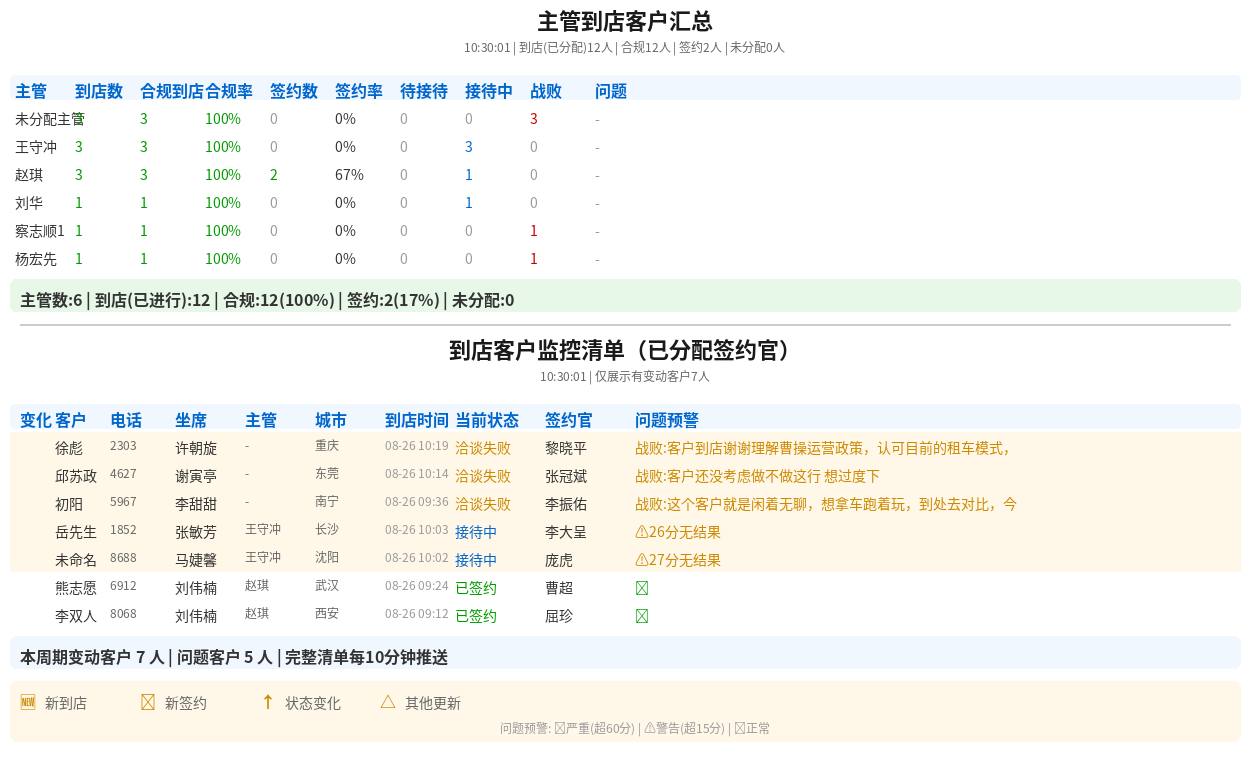This screenshot has height=784, width=1250.
Task: Select the 签约数 column header
Action: (294, 91)
